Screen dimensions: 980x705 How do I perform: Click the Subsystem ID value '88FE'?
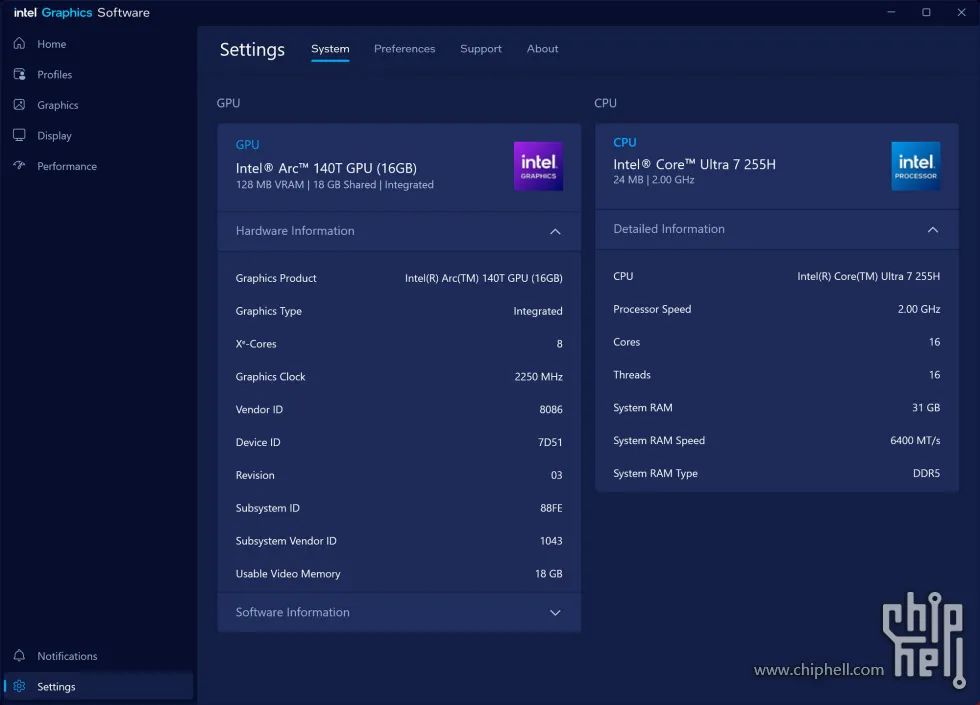coord(551,508)
